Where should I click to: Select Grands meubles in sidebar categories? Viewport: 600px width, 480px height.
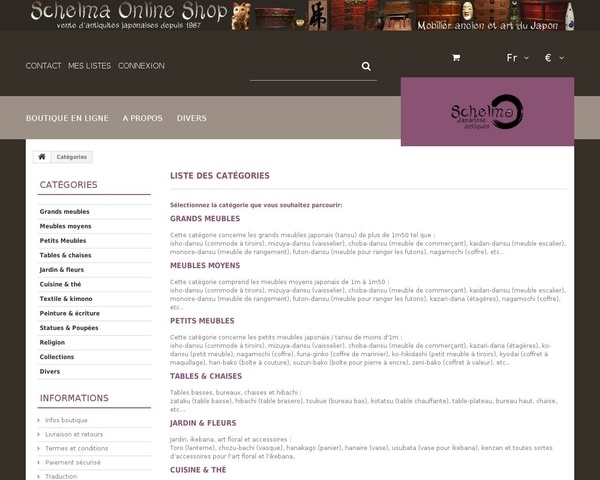click(x=65, y=212)
